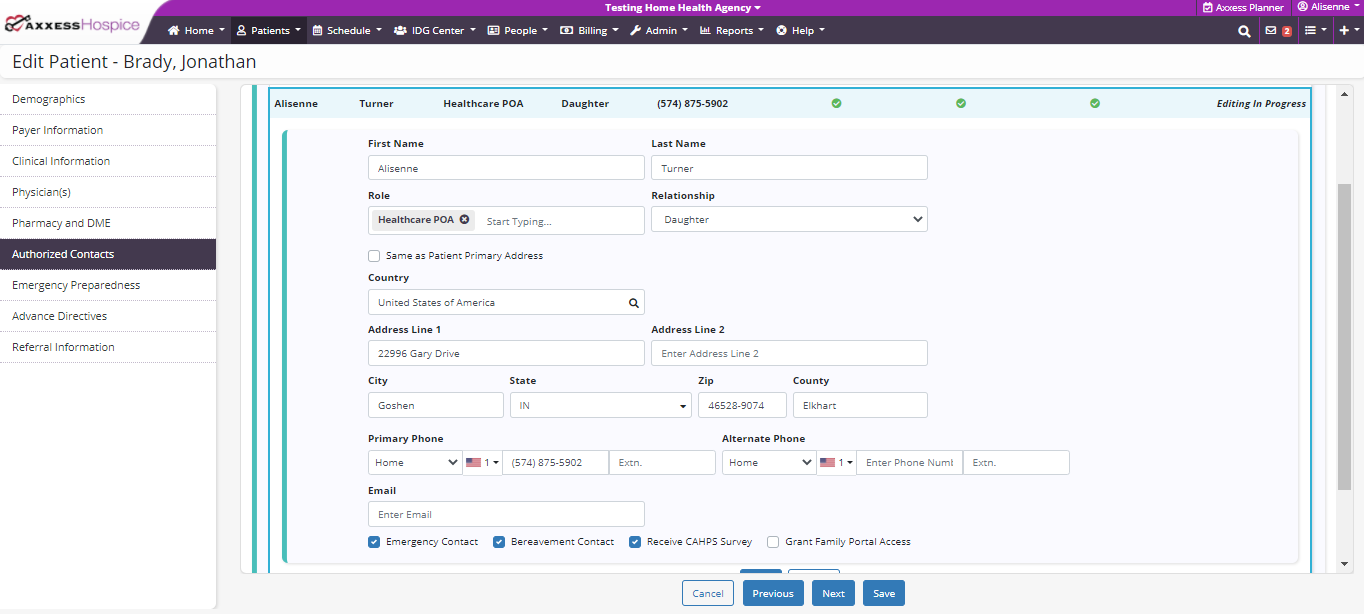Viewport: 1364px width, 614px height.
Task: Click the Previous button
Action: click(x=773, y=594)
